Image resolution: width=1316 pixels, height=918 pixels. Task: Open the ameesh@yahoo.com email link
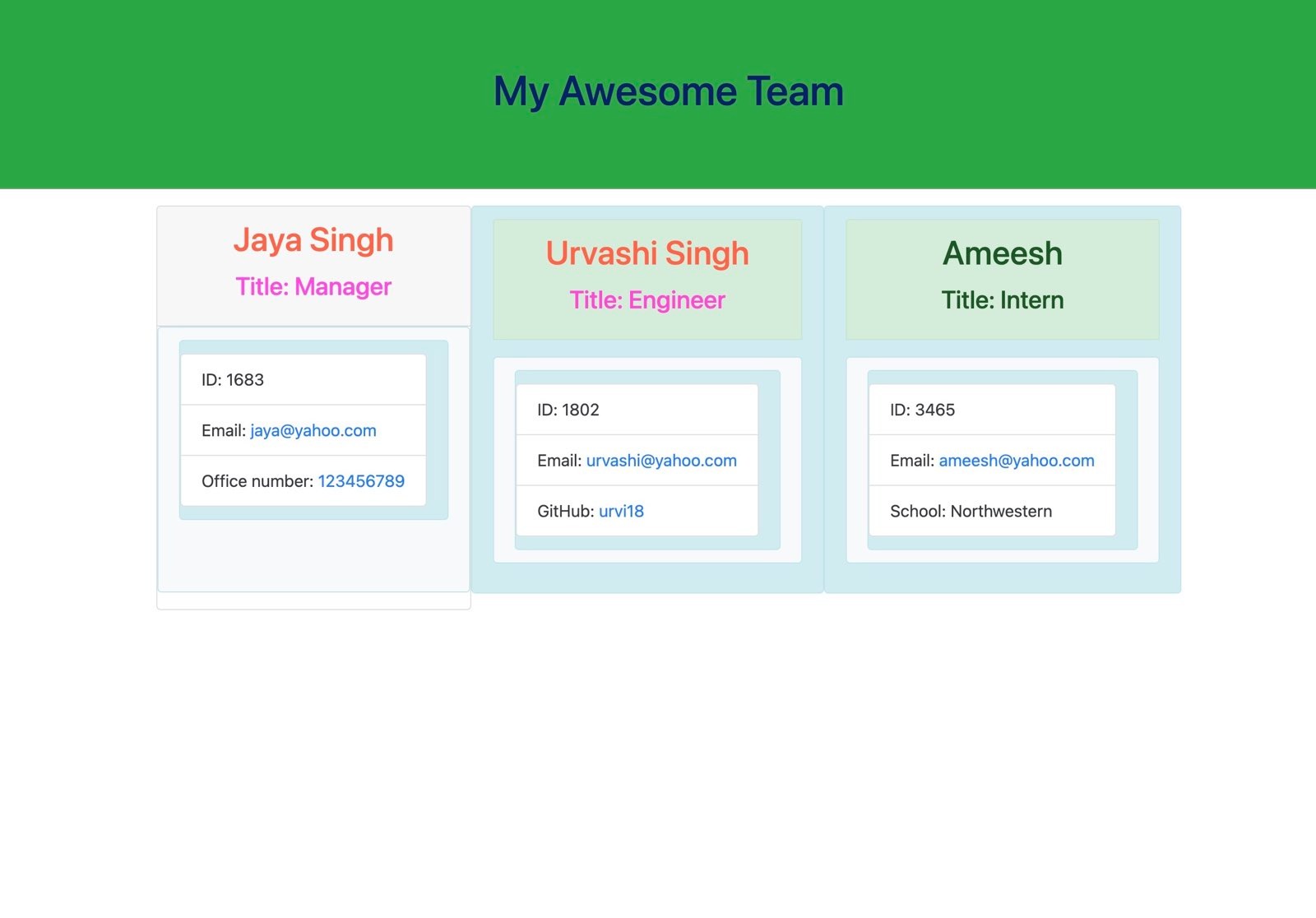[x=1017, y=461]
